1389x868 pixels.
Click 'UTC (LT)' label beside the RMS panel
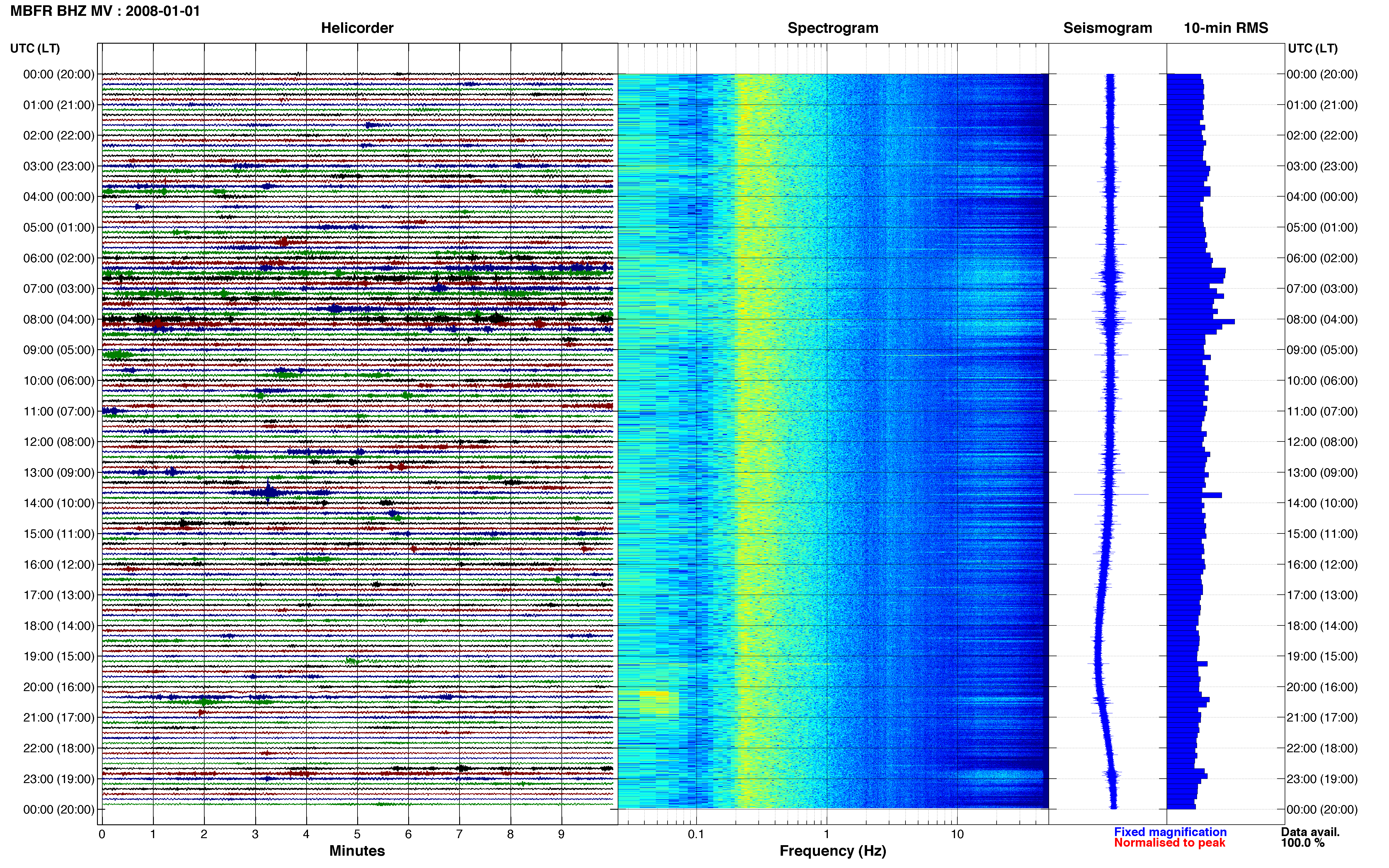pyautogui.click(x=1313, y=48)
